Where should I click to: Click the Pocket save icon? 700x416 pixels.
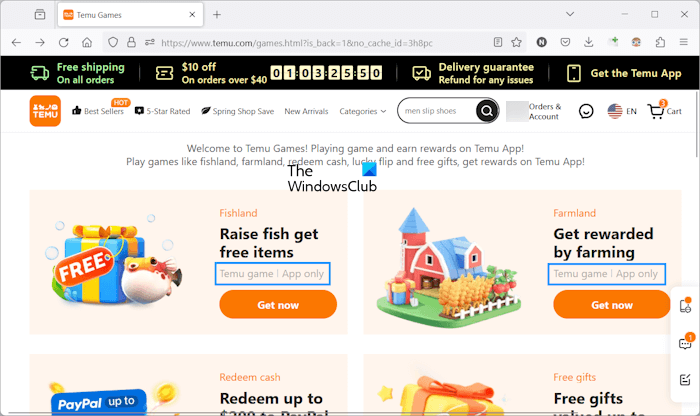(x=565, y=42)
